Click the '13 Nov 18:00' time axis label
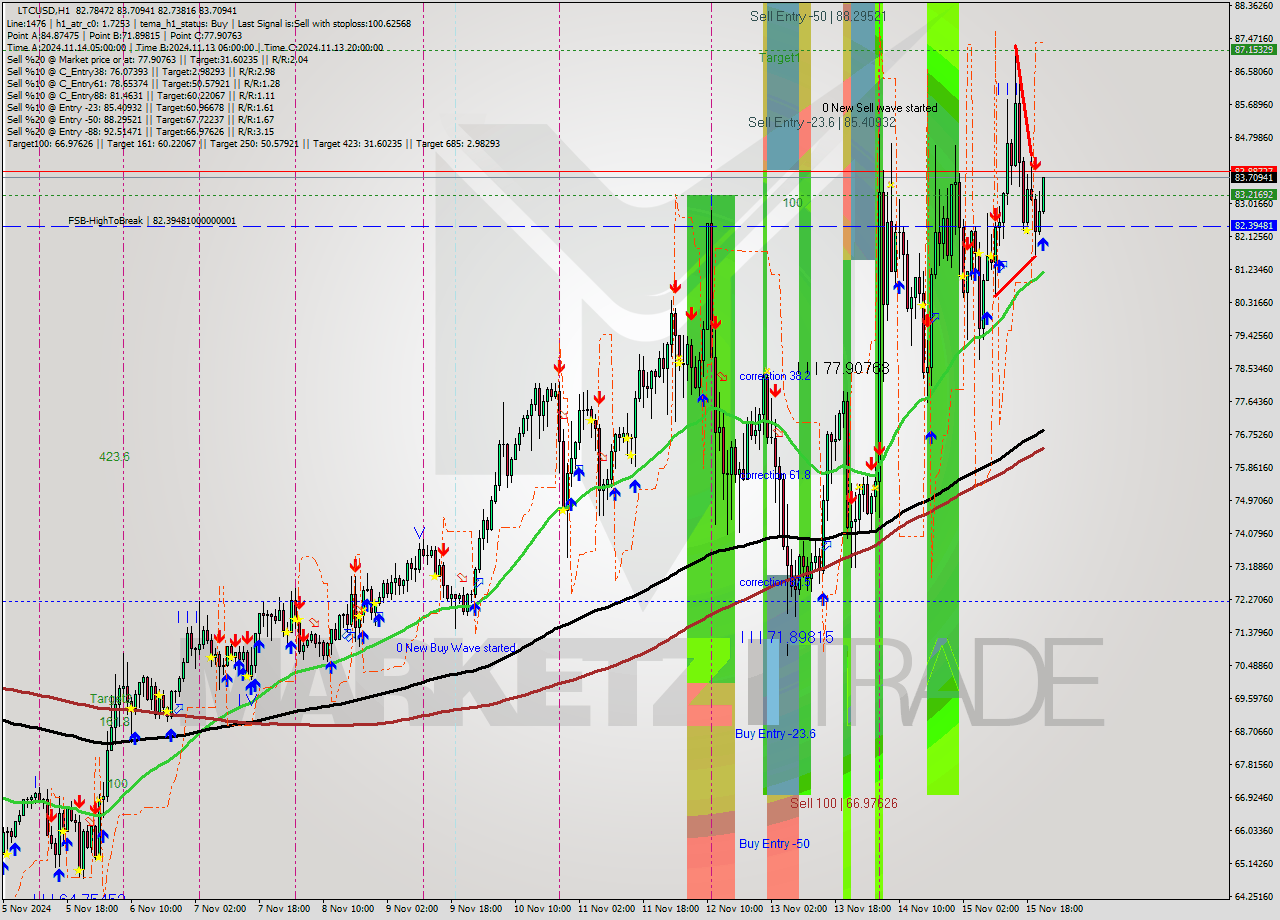 pyautogui.click(x=861, y=909)
